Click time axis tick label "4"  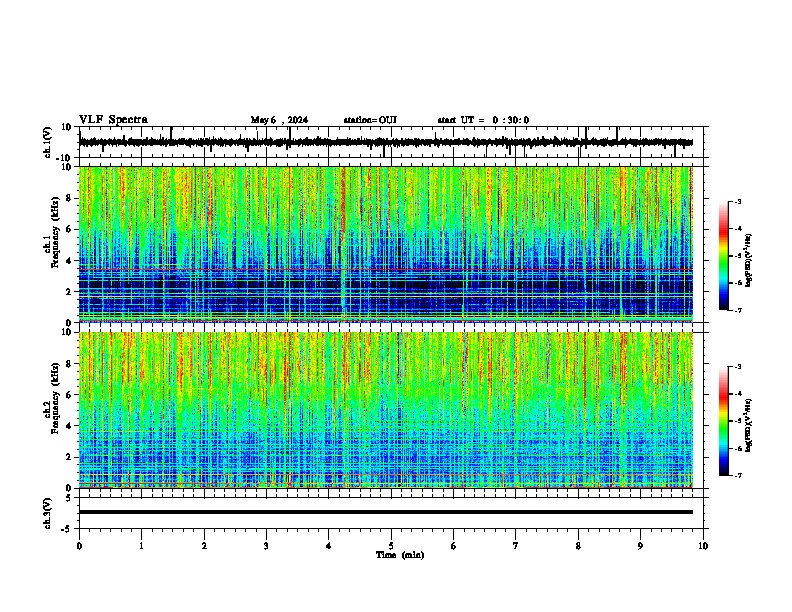click(329, 546)
